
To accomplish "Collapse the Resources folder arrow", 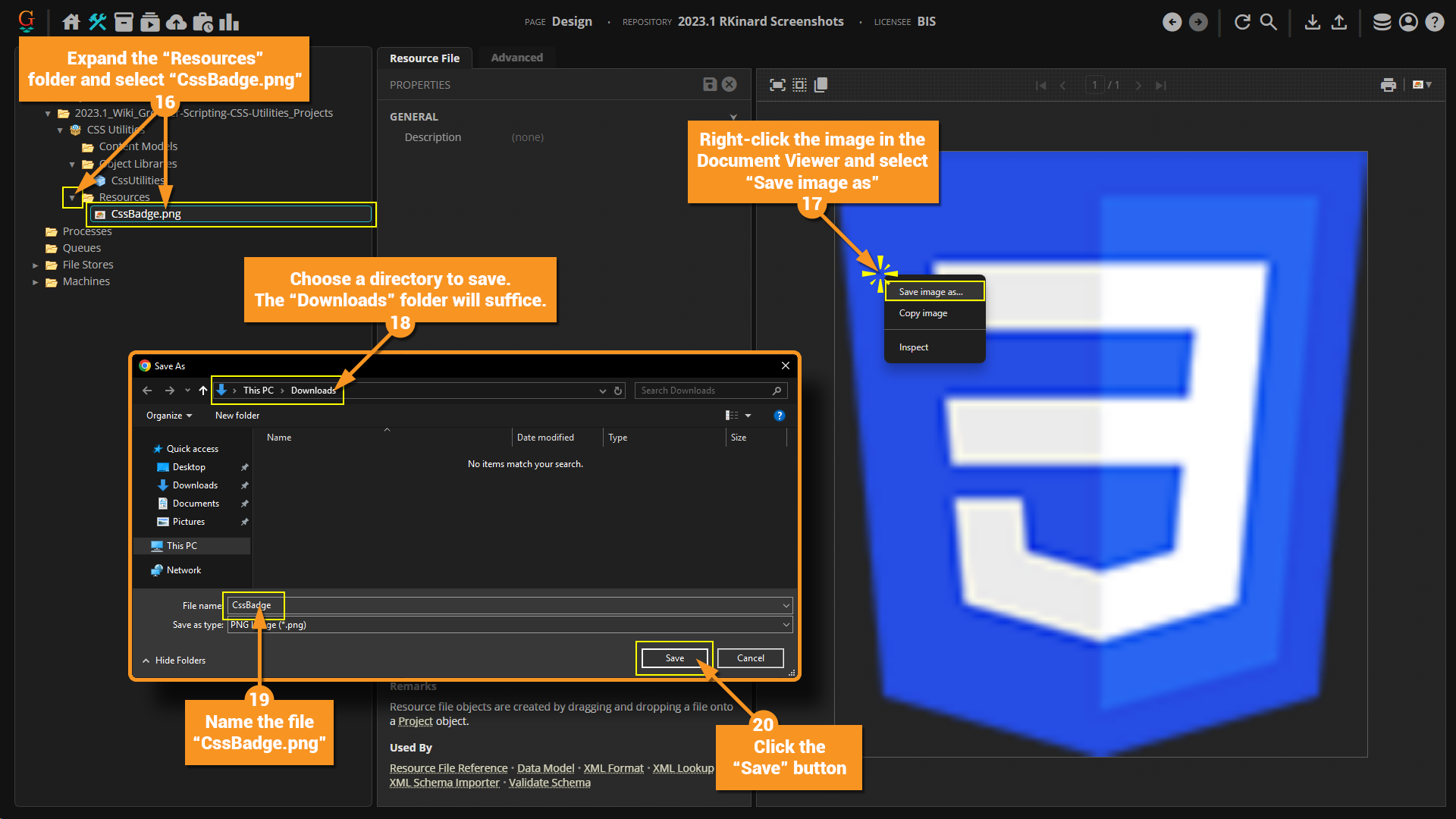I will pyautogui.click(x=72, y=197).
